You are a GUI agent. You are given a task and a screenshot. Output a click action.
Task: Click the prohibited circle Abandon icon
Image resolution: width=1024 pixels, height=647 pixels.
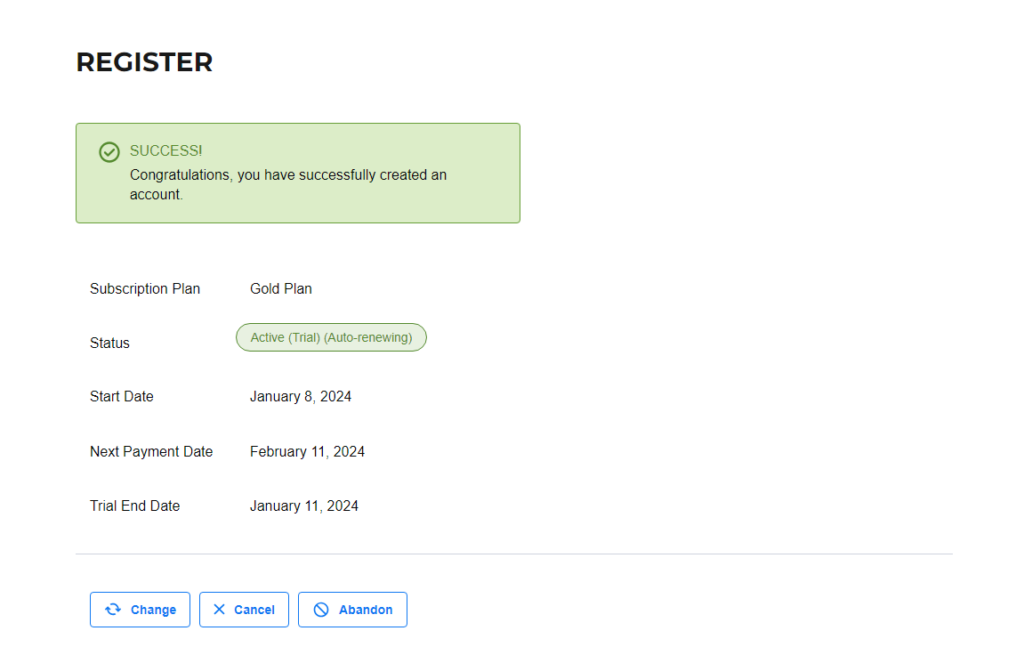point(321,609)
